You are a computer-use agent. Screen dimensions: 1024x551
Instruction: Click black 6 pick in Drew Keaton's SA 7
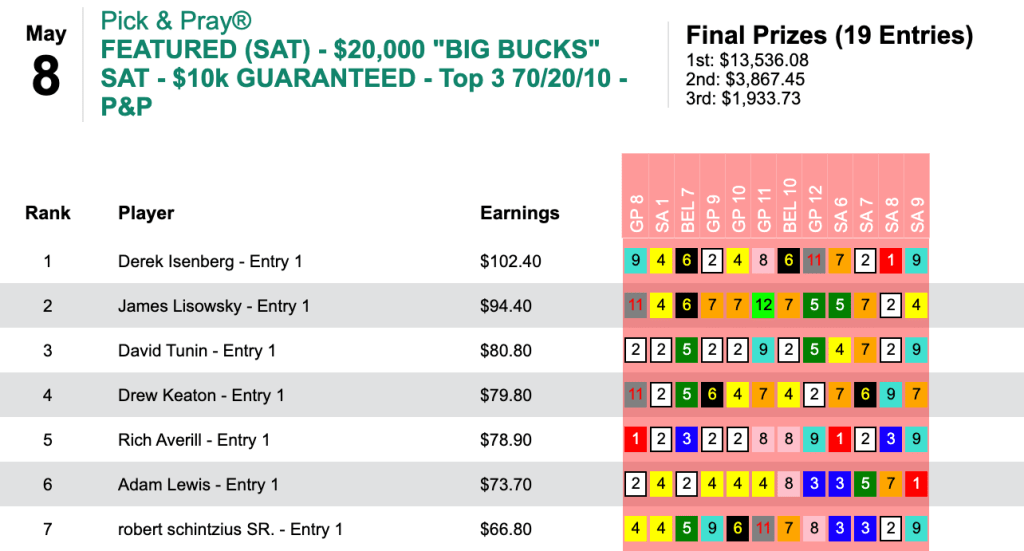(866, 395)
